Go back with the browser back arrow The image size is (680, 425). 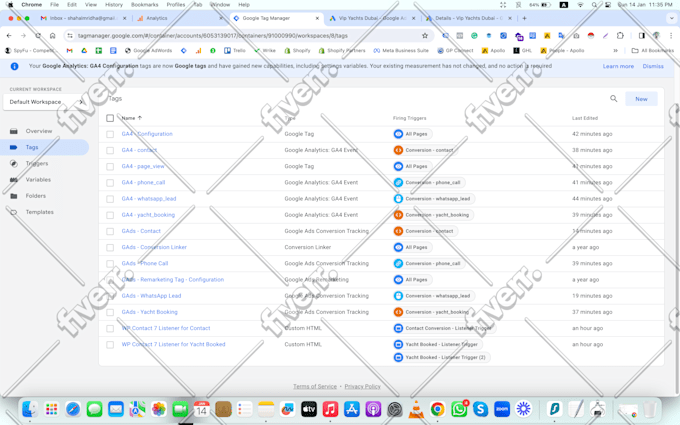[9, 36]
